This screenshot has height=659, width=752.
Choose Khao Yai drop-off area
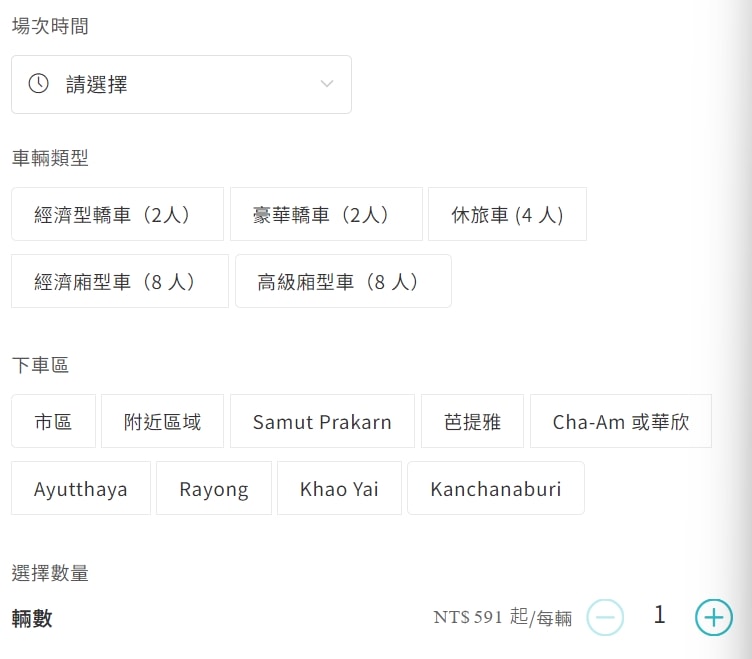[340, 488]
